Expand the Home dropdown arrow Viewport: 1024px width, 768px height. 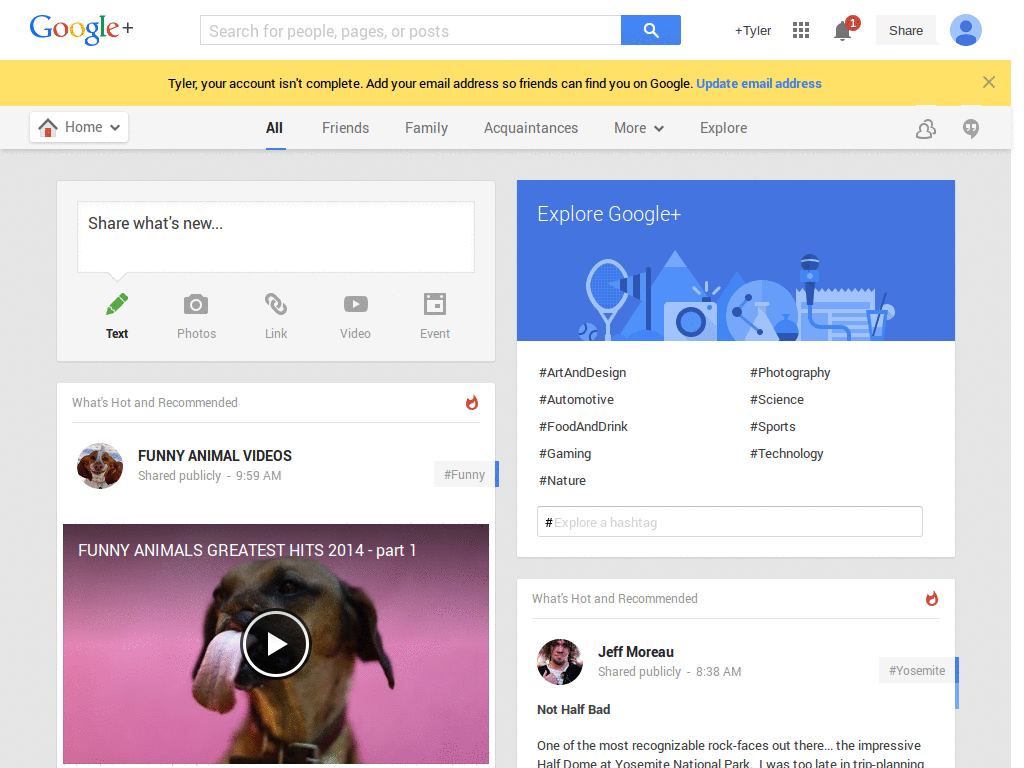115,127
